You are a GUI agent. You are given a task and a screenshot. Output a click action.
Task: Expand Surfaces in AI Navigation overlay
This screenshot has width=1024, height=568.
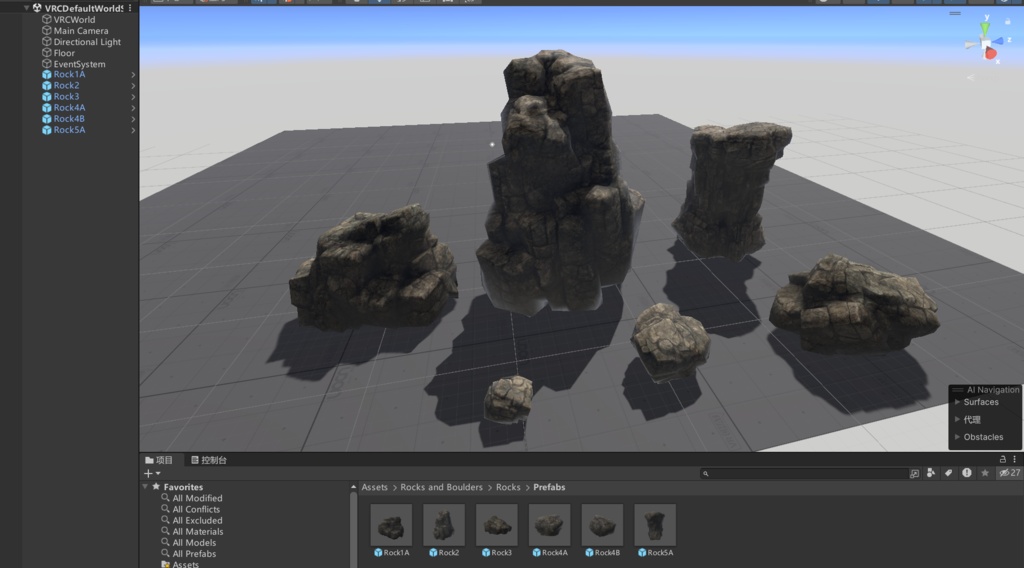click(957, 402)
